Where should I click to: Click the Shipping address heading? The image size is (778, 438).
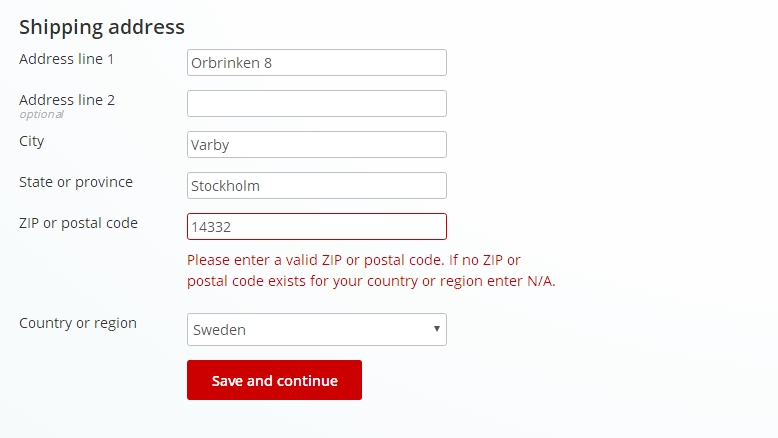102,27
